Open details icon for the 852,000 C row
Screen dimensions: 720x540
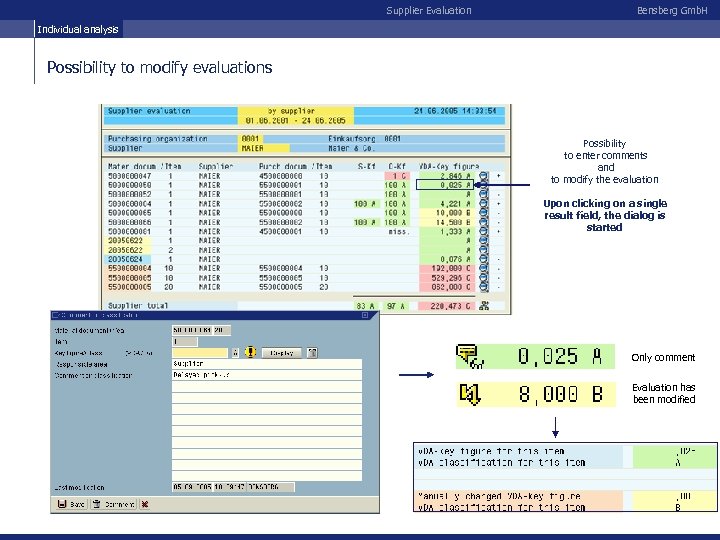pos(484,287)
